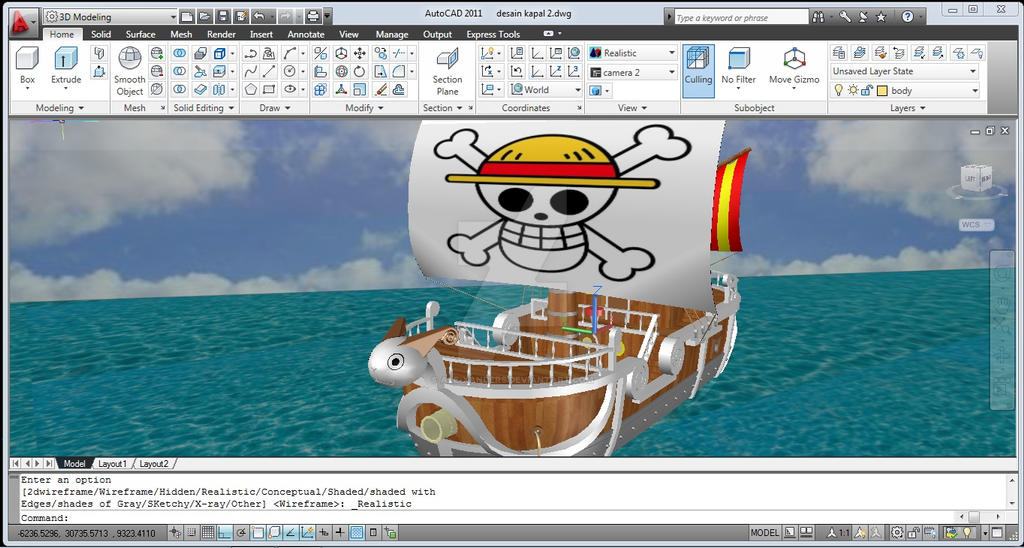Switch to the Layout2 tab

pyautogui.click(x=154, y=463)
